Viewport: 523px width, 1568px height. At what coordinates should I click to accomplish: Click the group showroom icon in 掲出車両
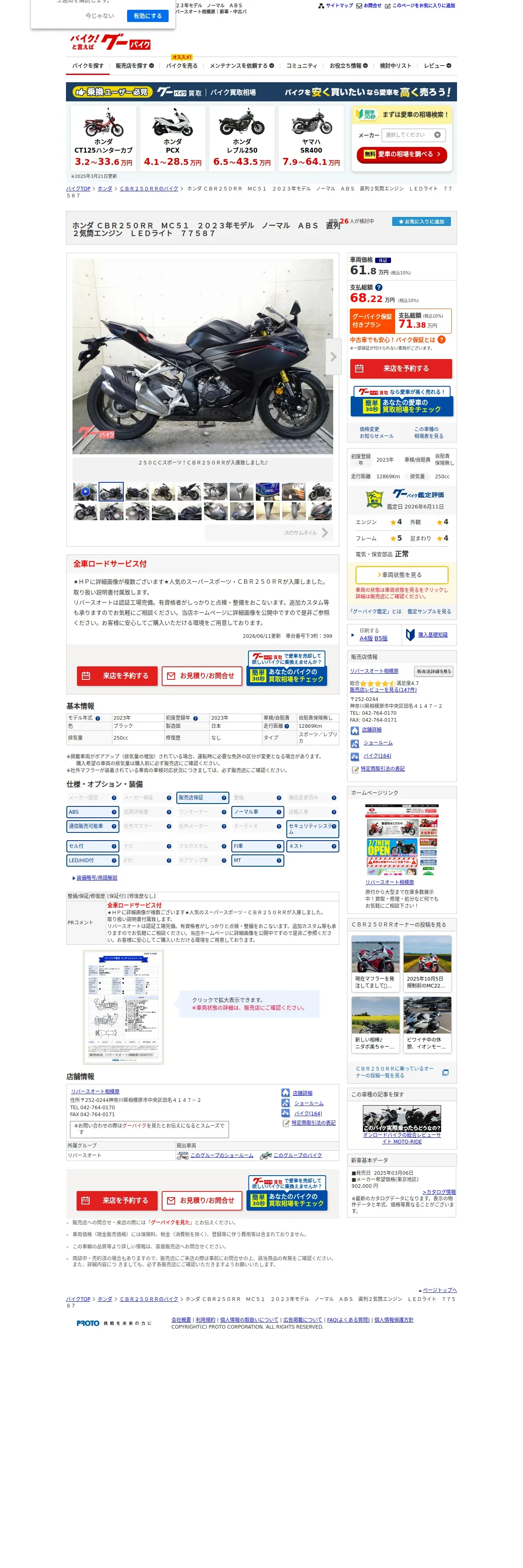tap(182, 1155)
